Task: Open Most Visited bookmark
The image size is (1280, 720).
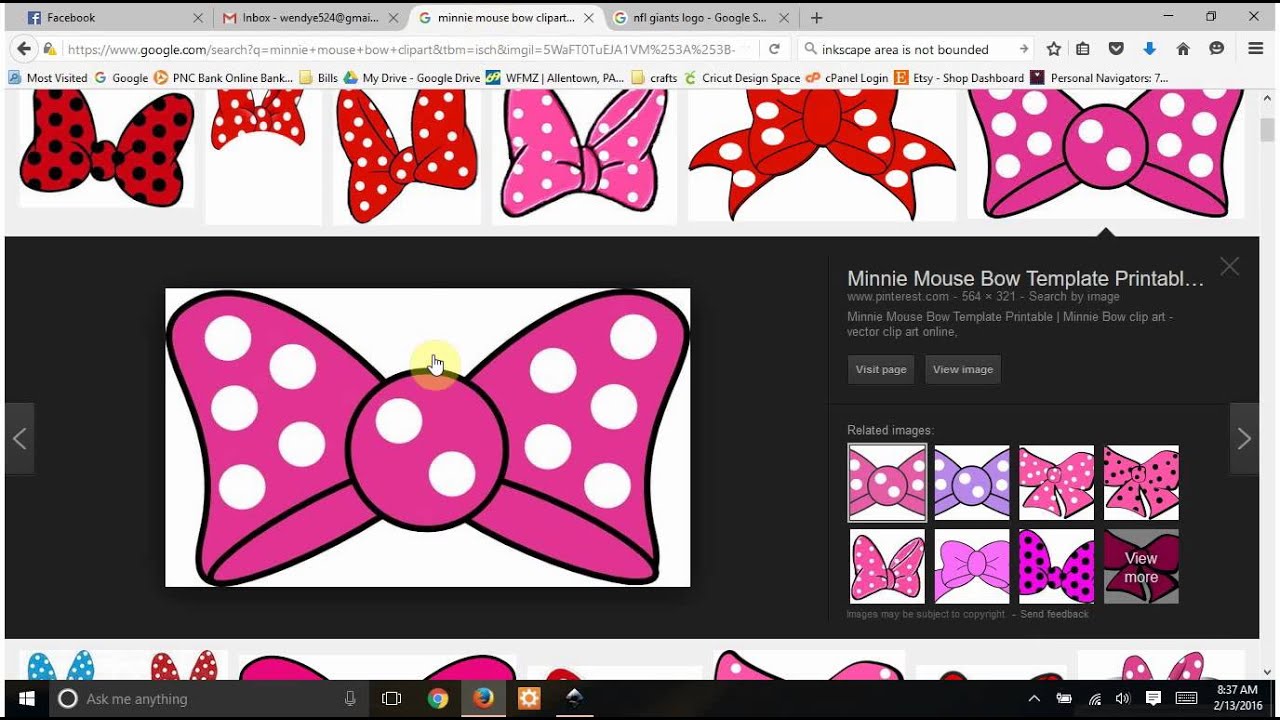Action: click(x=48, y=78)
